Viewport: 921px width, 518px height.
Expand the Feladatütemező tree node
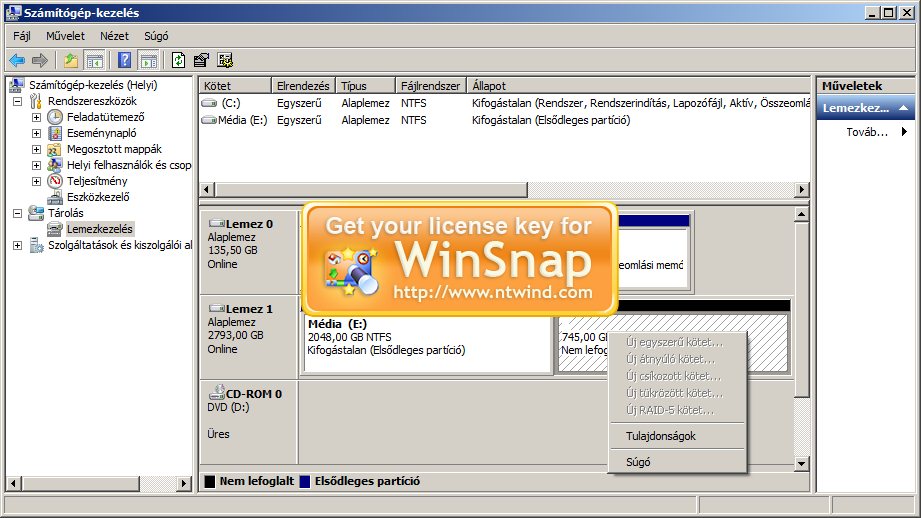(x=36, y=117)
